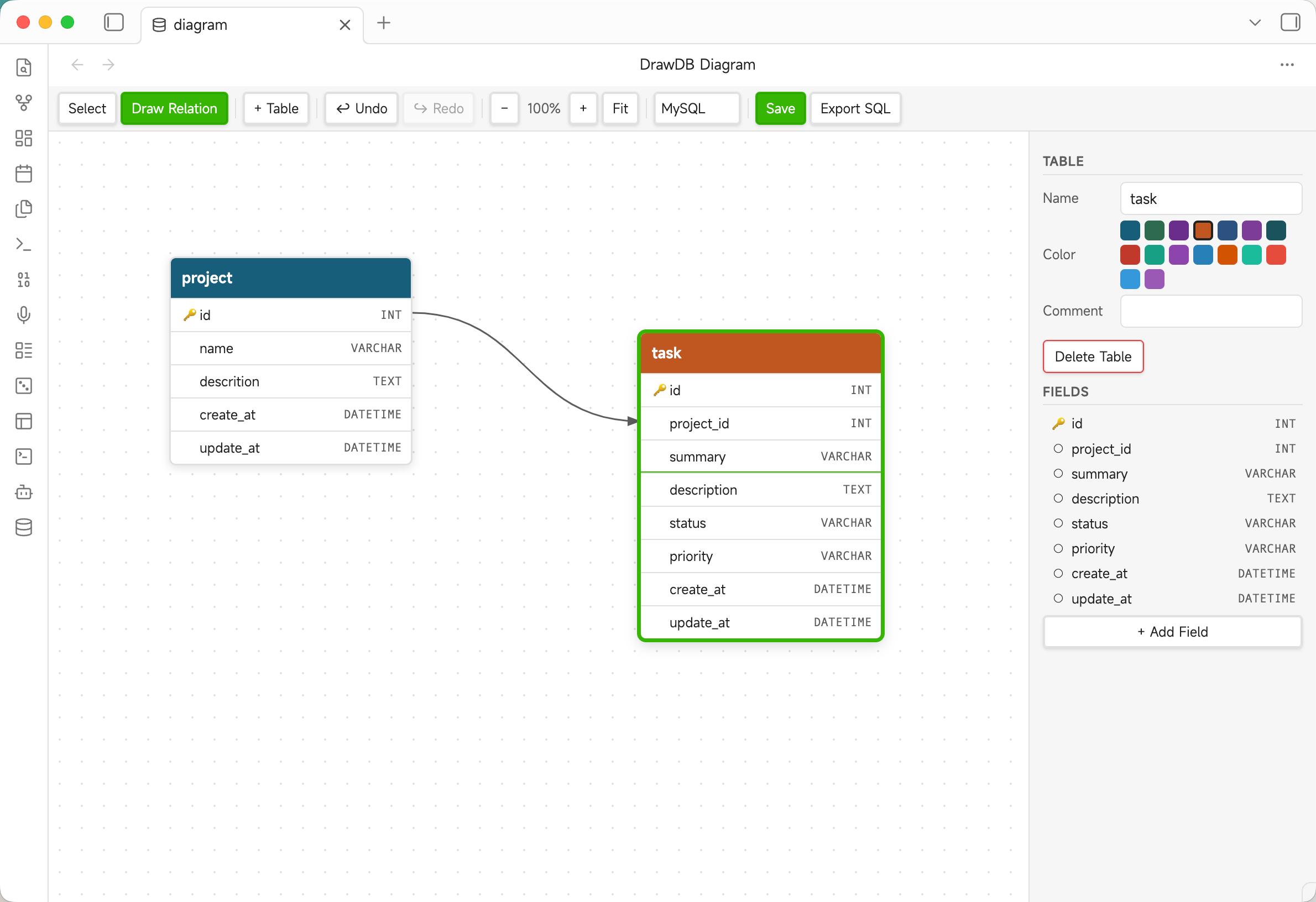This screenshot has width=1316, height=902.
Task: Fit the diagram to view
Action: 620,108
